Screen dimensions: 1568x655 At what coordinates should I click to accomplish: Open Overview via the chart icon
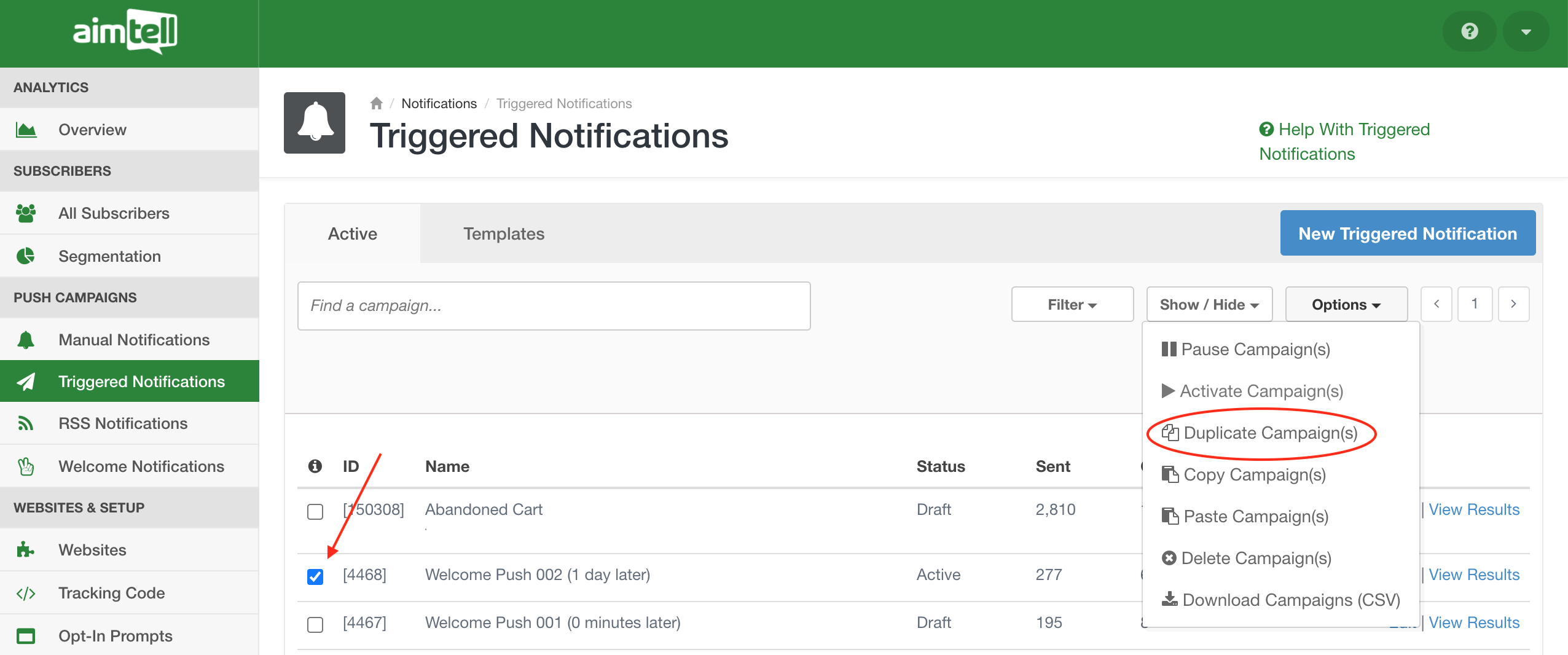pyautogui.click(x=26, y=130)
